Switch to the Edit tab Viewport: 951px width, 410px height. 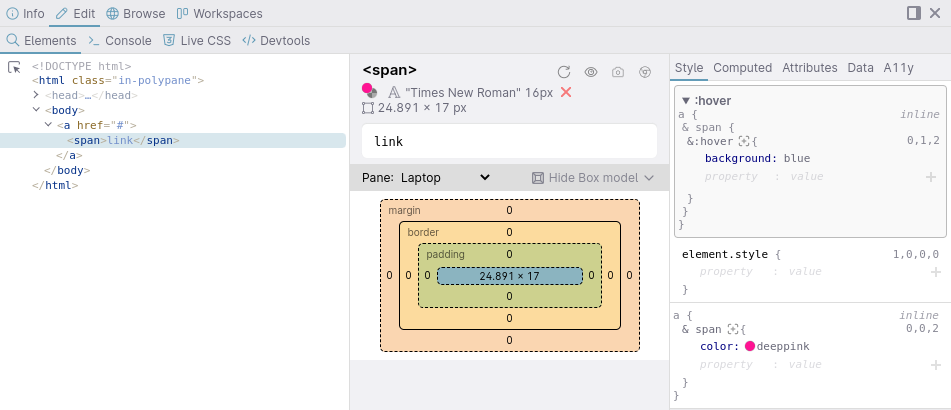(x=75, y=13)
